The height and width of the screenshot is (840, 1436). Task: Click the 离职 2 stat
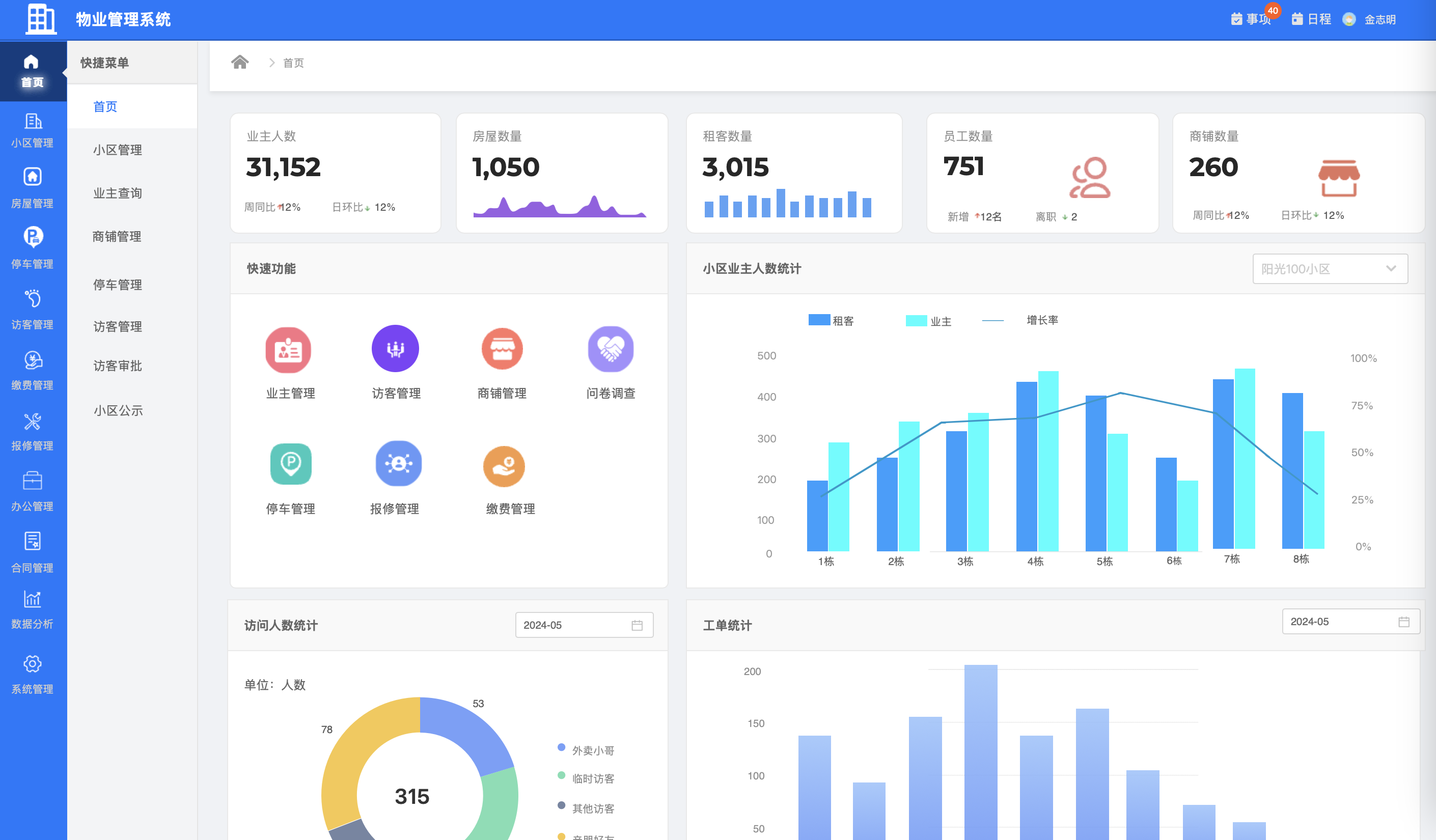coord(1056,216)
